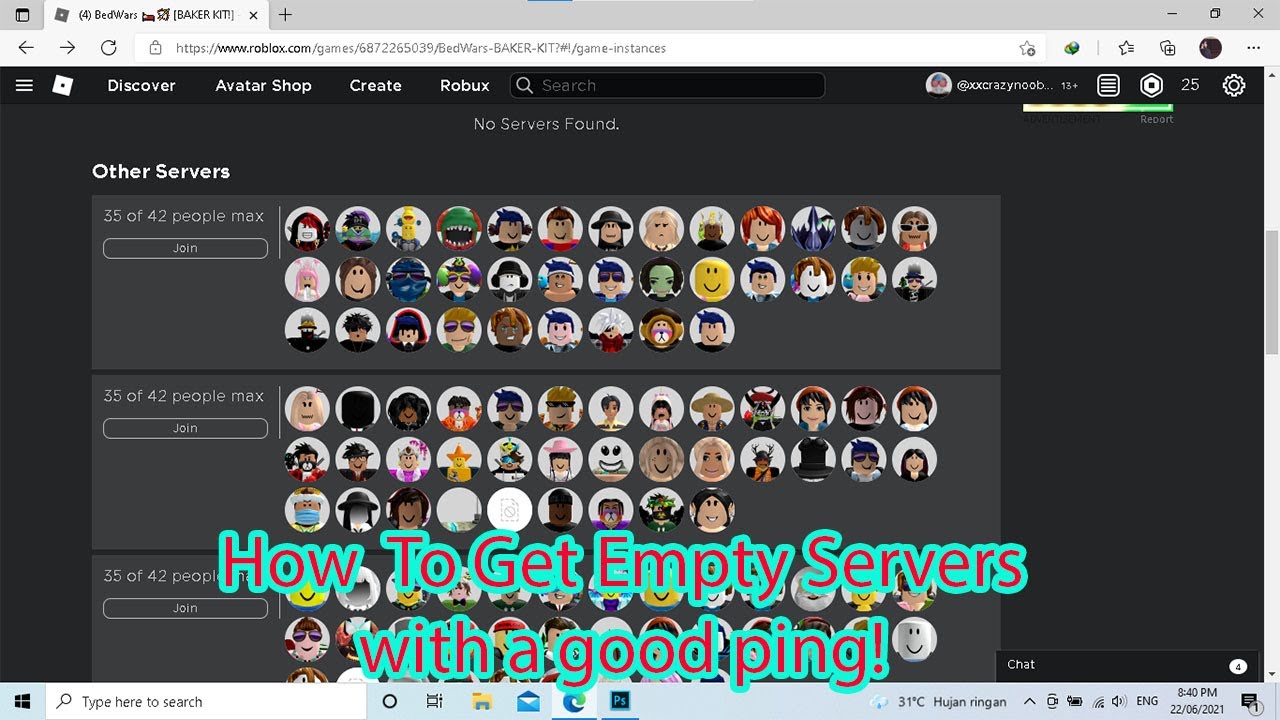Open the Roblox notifications feed icon
1280x720 pixels.
click(x=1108, y=85)
